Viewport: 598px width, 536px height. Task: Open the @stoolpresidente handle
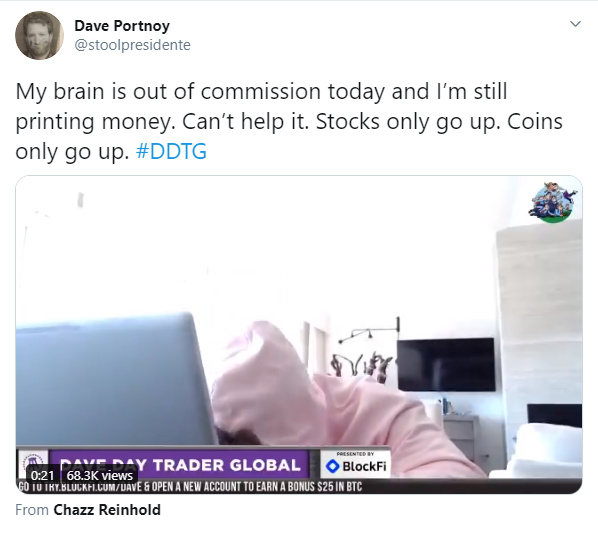click(132, 45)
